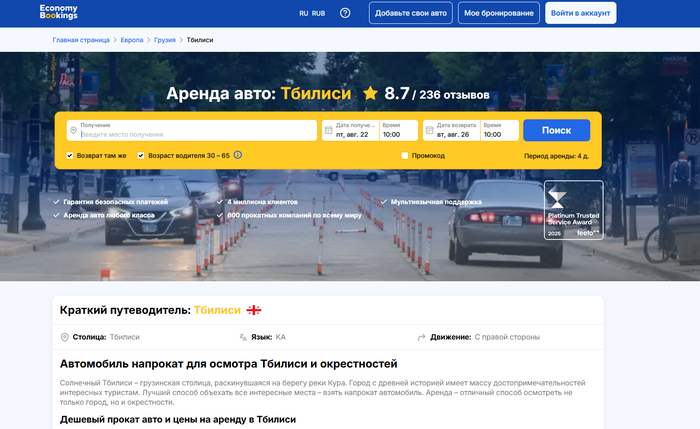Click the Мультиязычная поддержка text
This screenshot has width=700, height=429.
436,202
